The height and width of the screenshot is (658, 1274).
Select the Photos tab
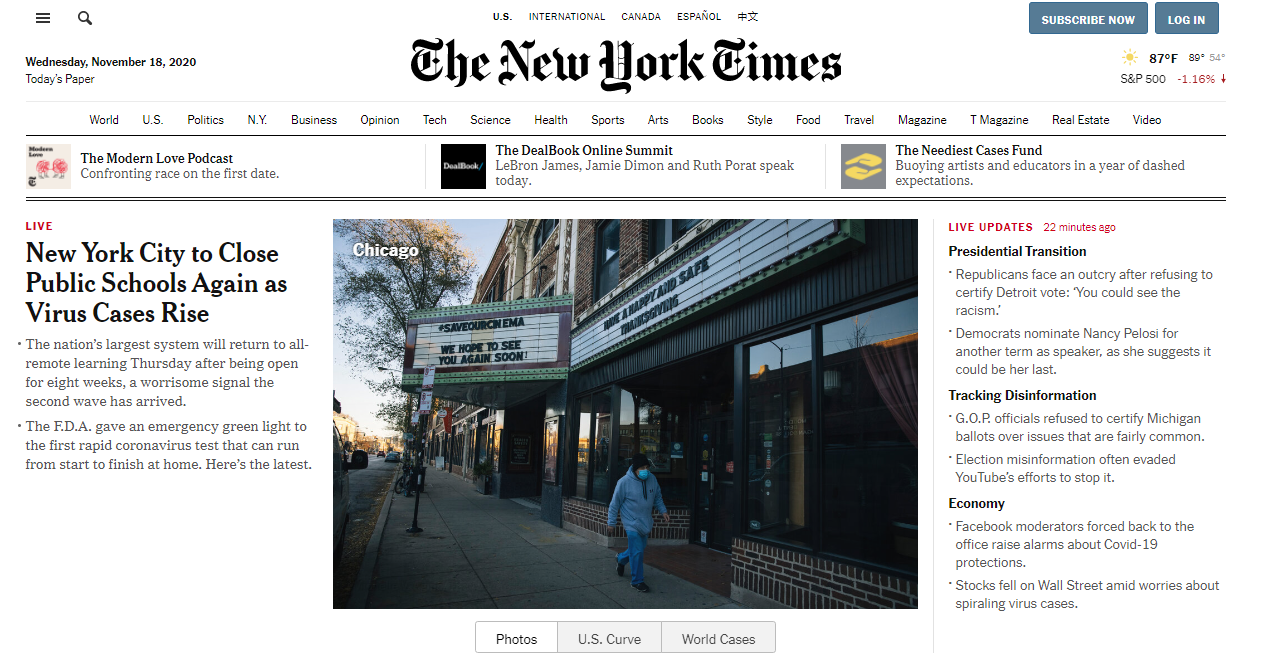[517, 638]
